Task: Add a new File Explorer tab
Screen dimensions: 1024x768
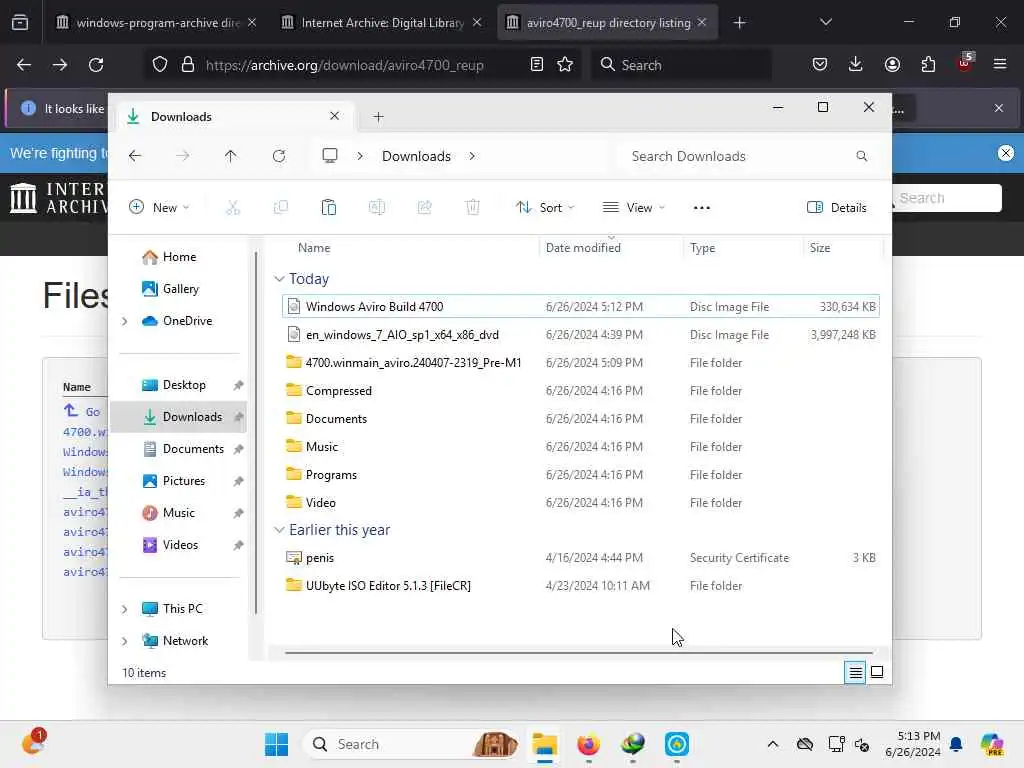Action: coord(378,117)
